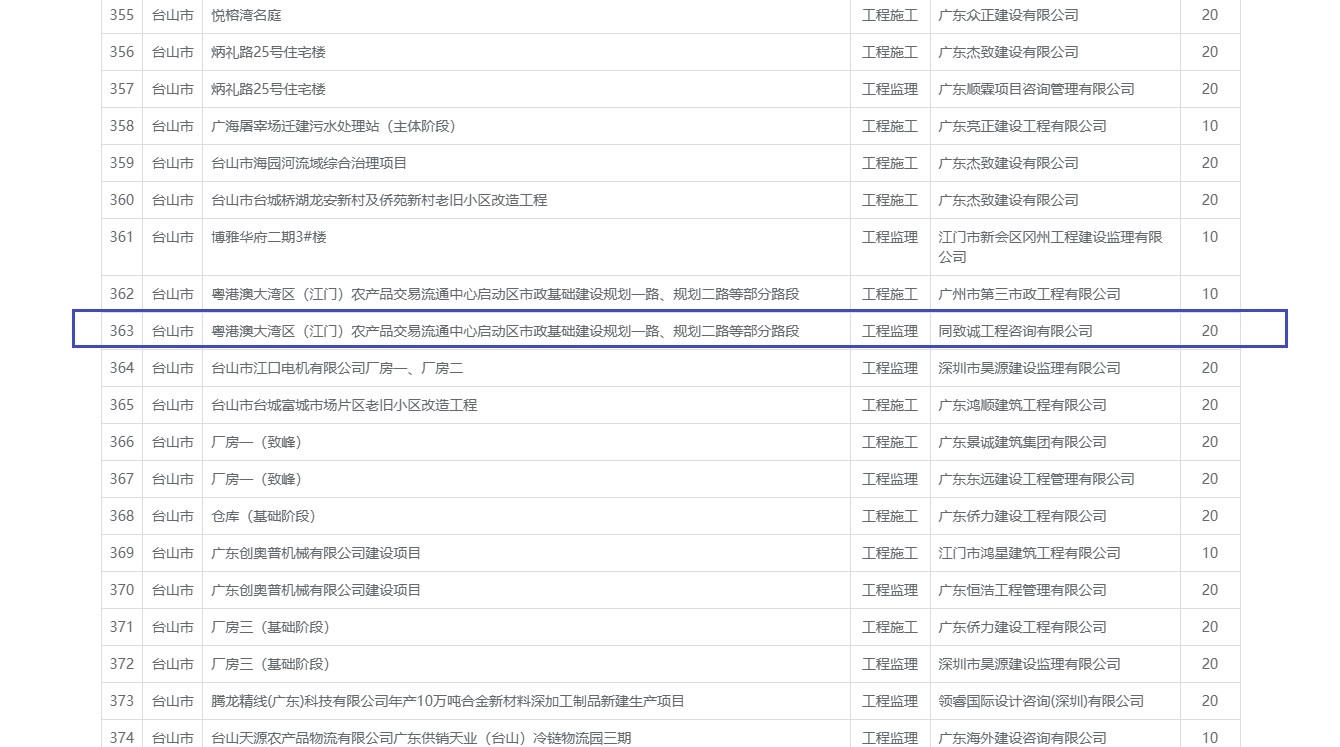Select 广州市第三市政工程有限公司 in row 362
This screenshot has height=747, width=1340.
click(1029, 294)
